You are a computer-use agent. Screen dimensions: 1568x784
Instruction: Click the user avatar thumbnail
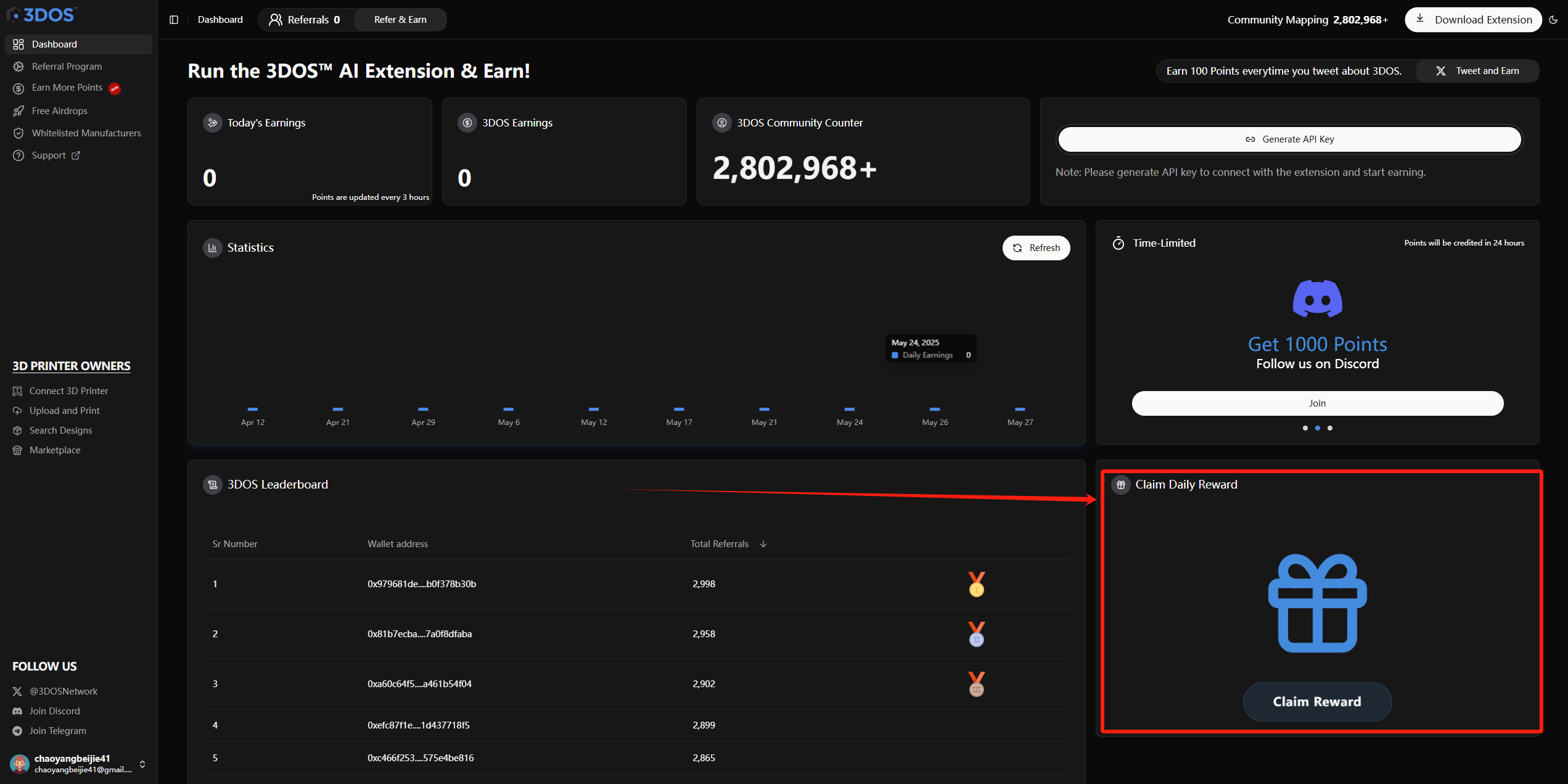pyautogui.click(x=20, y=764)
